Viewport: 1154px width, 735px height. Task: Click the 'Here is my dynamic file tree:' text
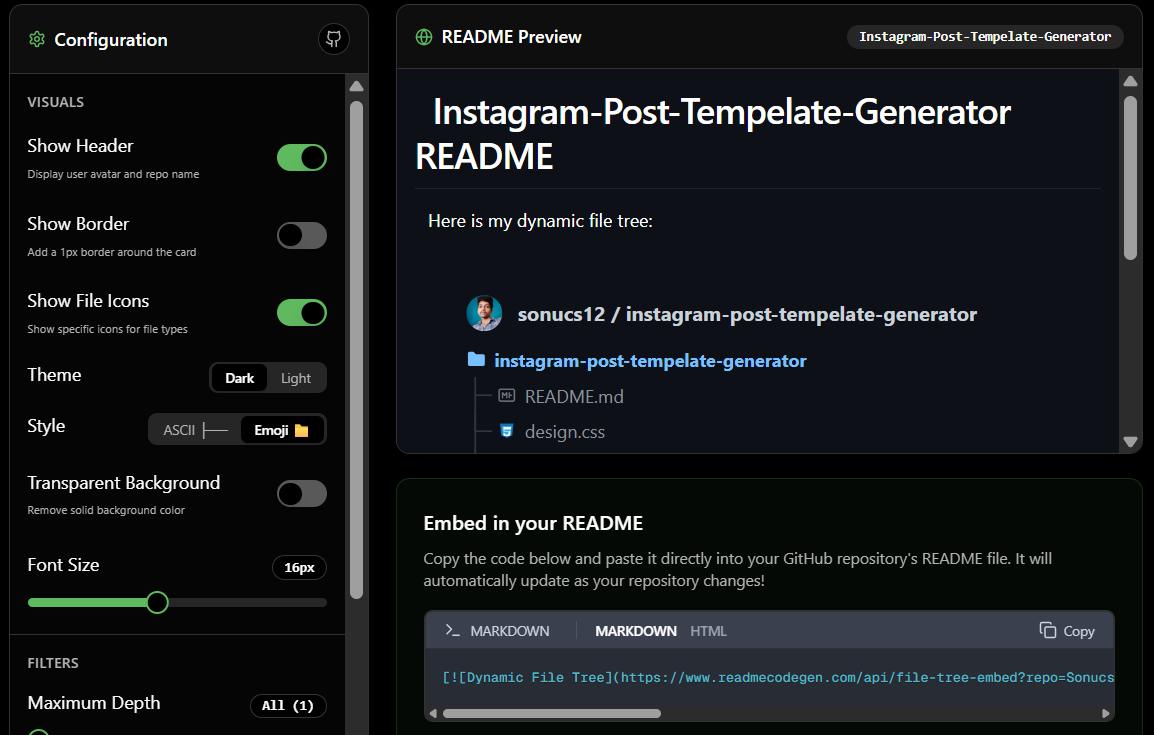coord(540,221)
